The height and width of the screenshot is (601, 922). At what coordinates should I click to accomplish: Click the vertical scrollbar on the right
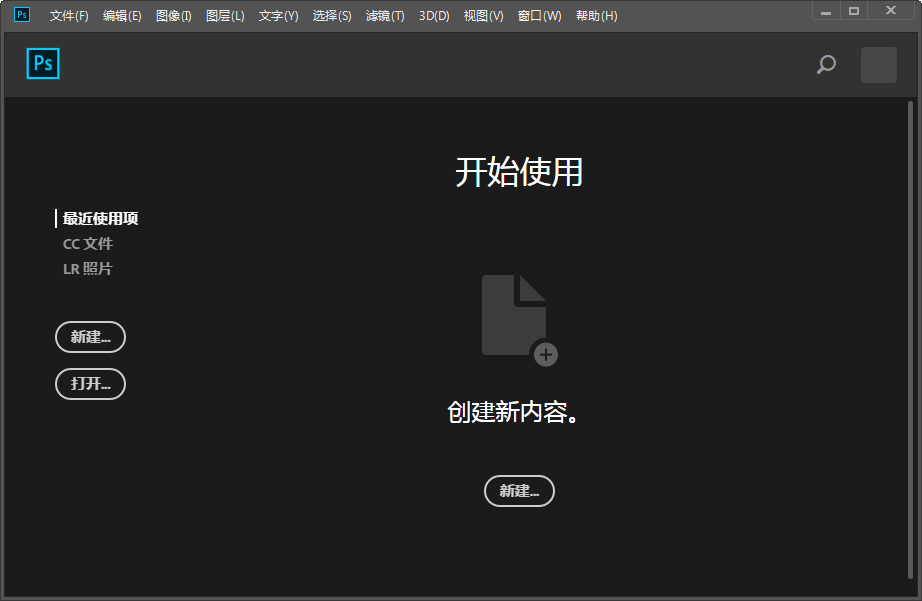pyautogui.click(x=910, y=340)
